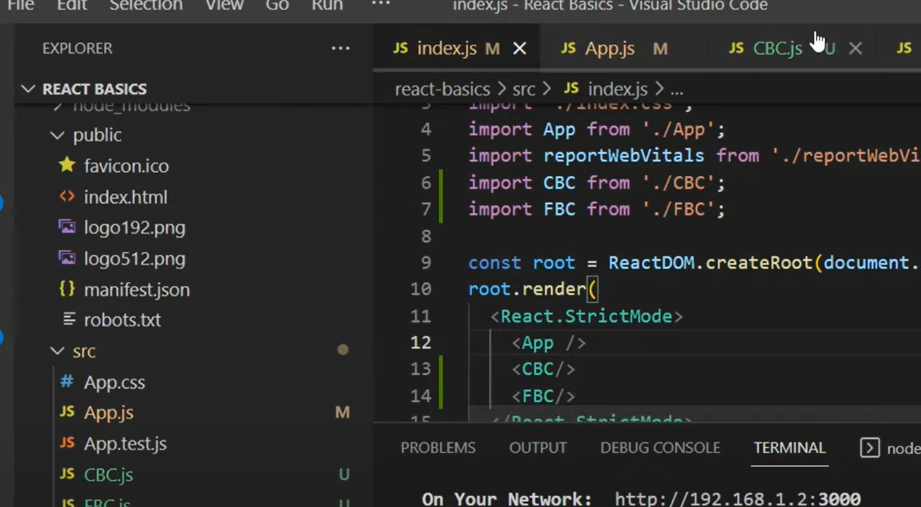
Task: Close the index.js editor tab
Action: 520,49
